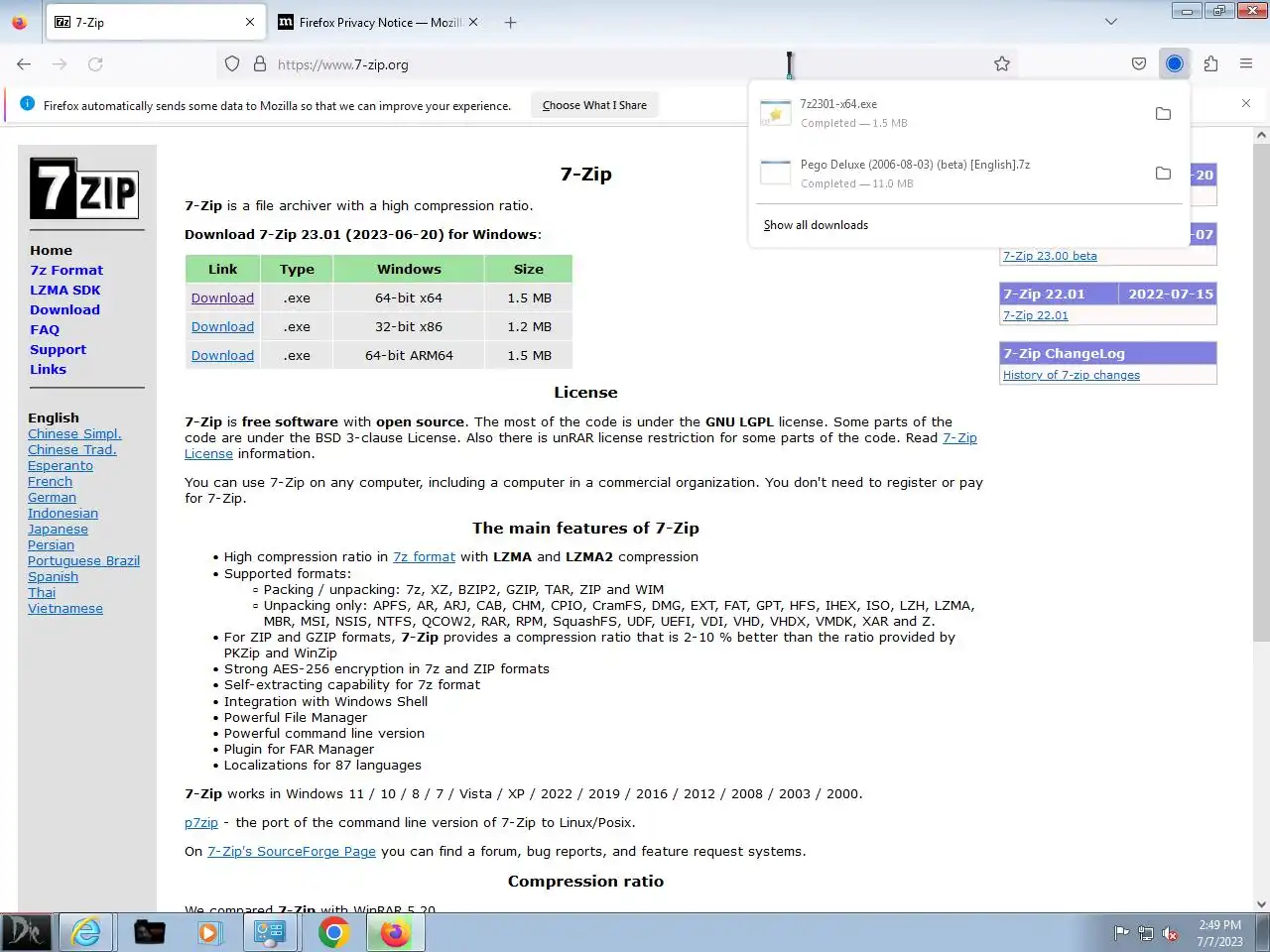The image size is (1270, 952).
Task: Open the 7z Format sidebar link
Action: click(66, 270)
